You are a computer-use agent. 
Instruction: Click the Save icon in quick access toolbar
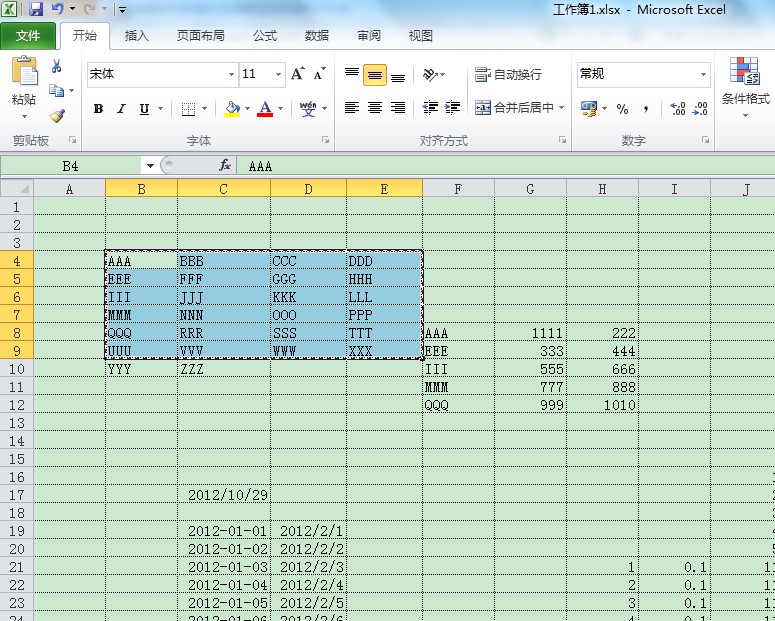36,10
